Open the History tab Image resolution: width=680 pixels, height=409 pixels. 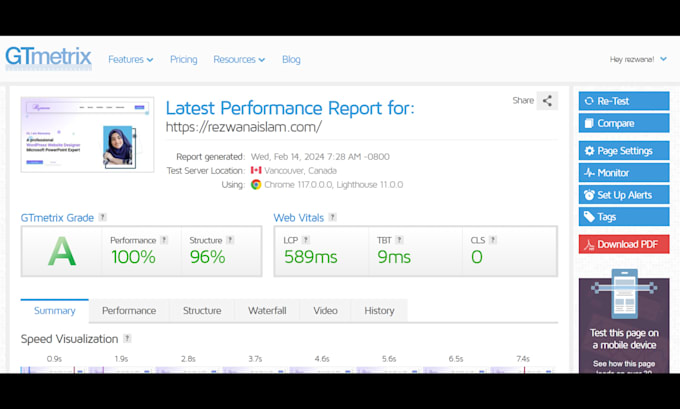coord(379,311)
